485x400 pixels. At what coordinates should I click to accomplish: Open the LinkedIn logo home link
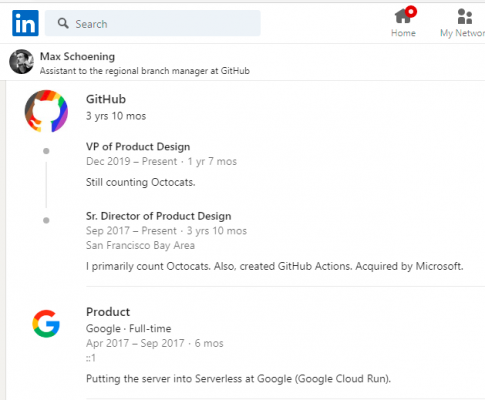point(25,23)
